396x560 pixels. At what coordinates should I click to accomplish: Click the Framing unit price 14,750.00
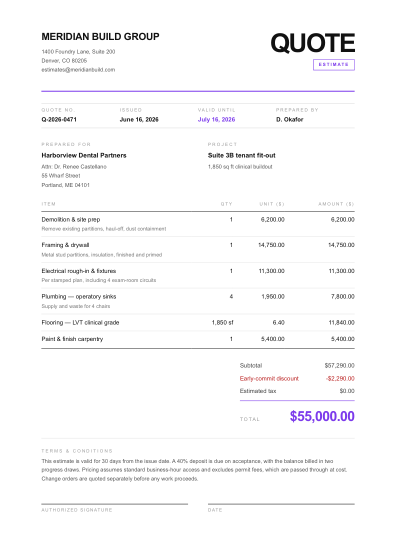[271, 245]
